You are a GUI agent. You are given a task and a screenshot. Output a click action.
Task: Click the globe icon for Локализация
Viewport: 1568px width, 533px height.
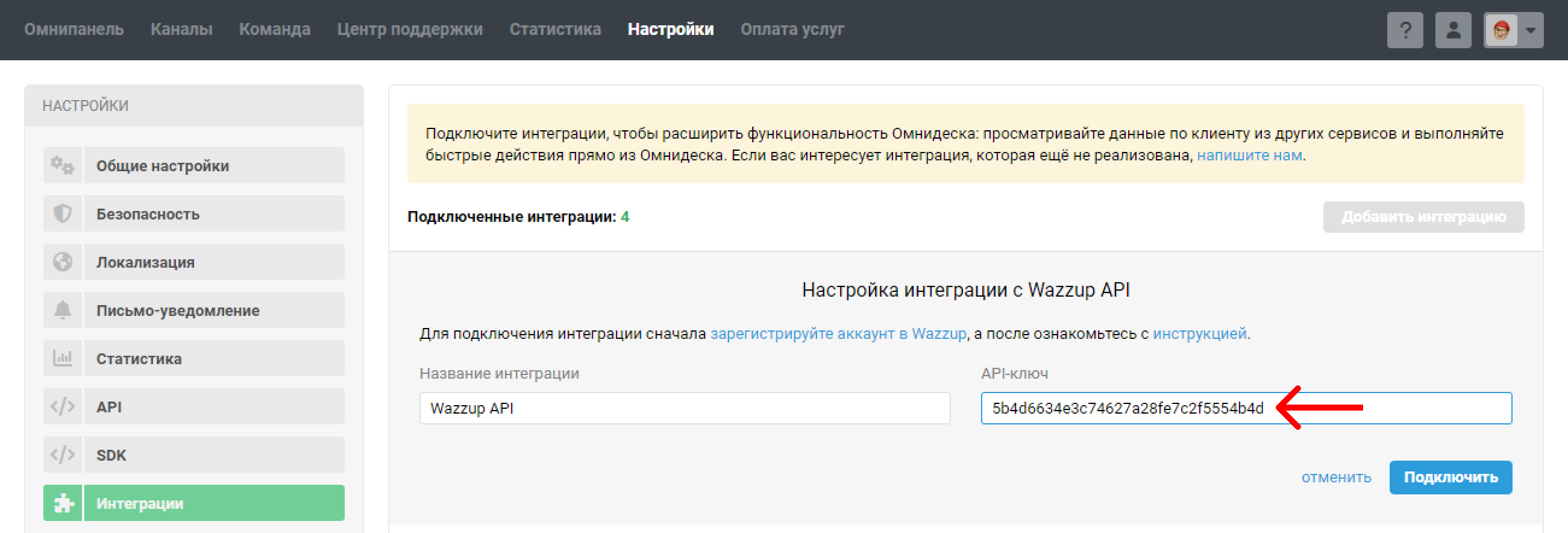62,262
